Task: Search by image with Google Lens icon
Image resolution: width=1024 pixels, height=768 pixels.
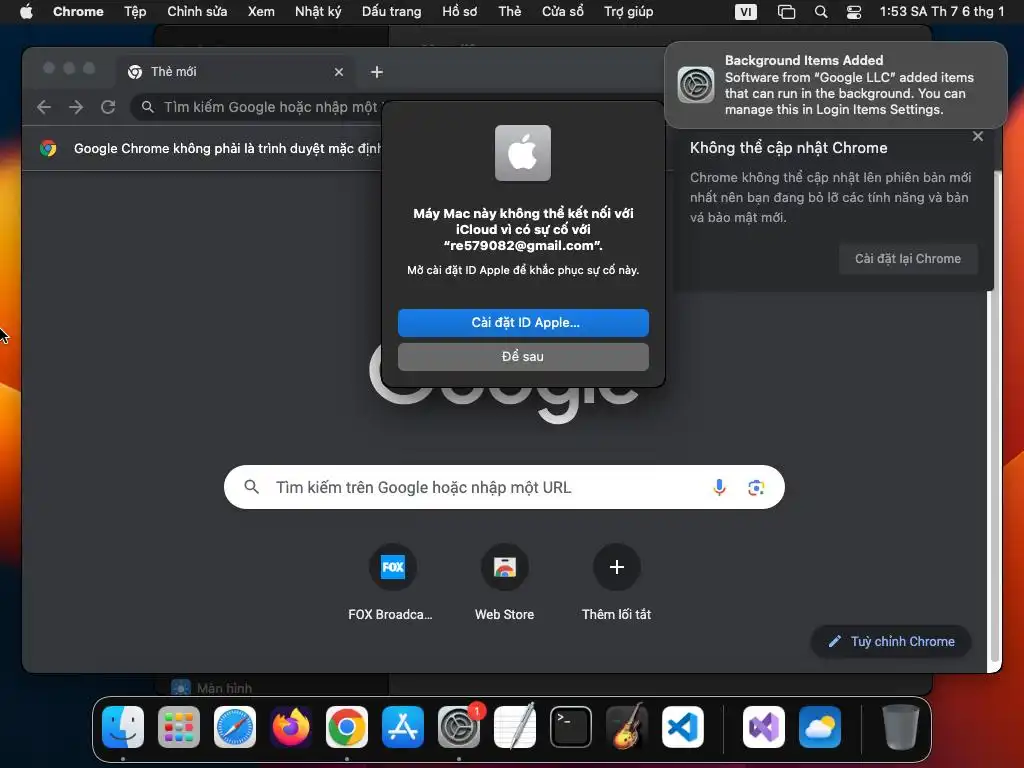Action: click(x=756, y=487)
